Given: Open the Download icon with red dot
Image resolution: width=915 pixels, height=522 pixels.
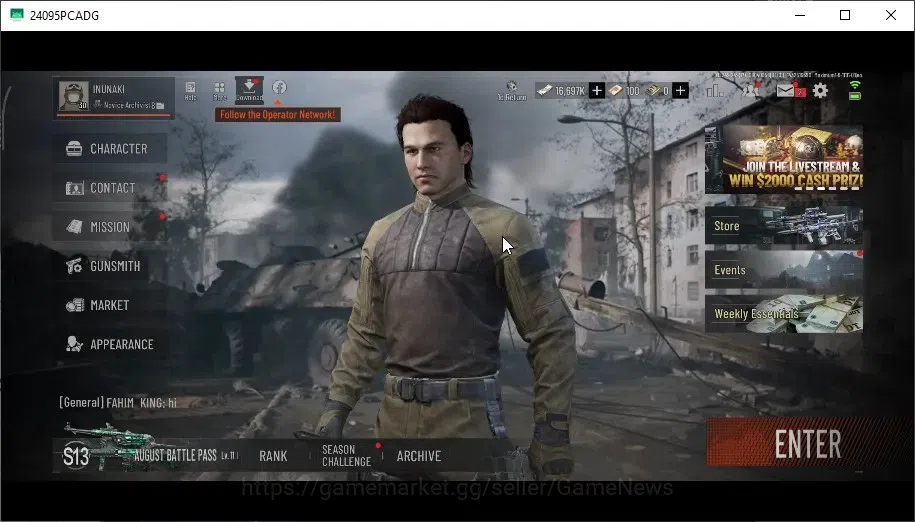Looking at the screenshot, I should [x=249, y=90].
